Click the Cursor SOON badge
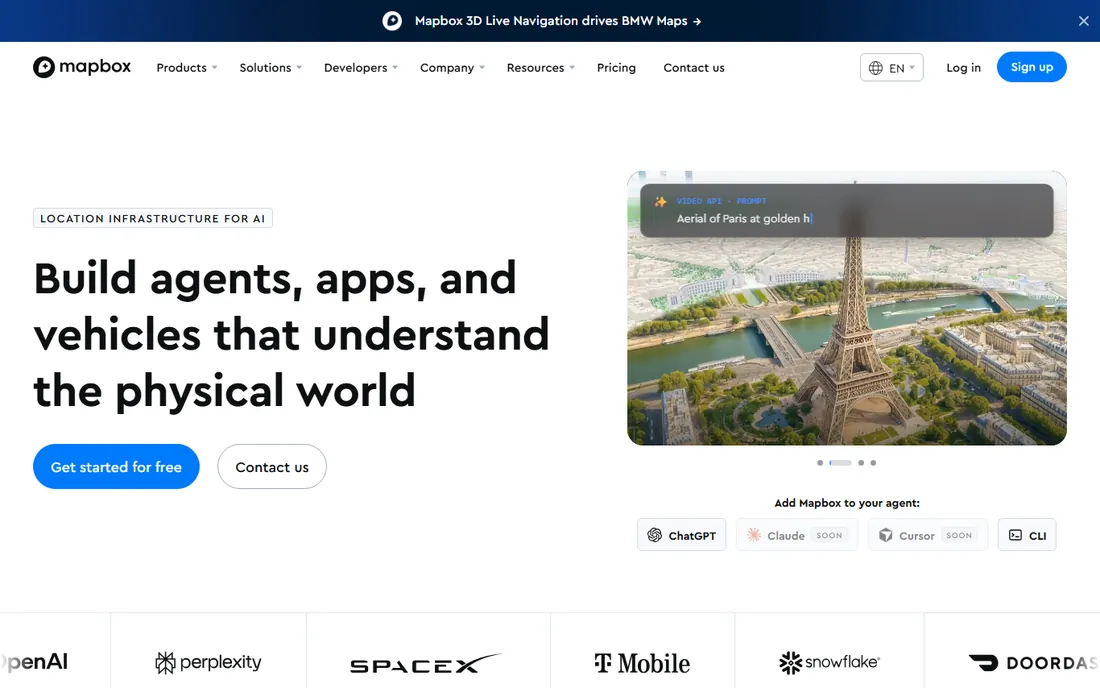The image size is (1100, 688). 959,535
